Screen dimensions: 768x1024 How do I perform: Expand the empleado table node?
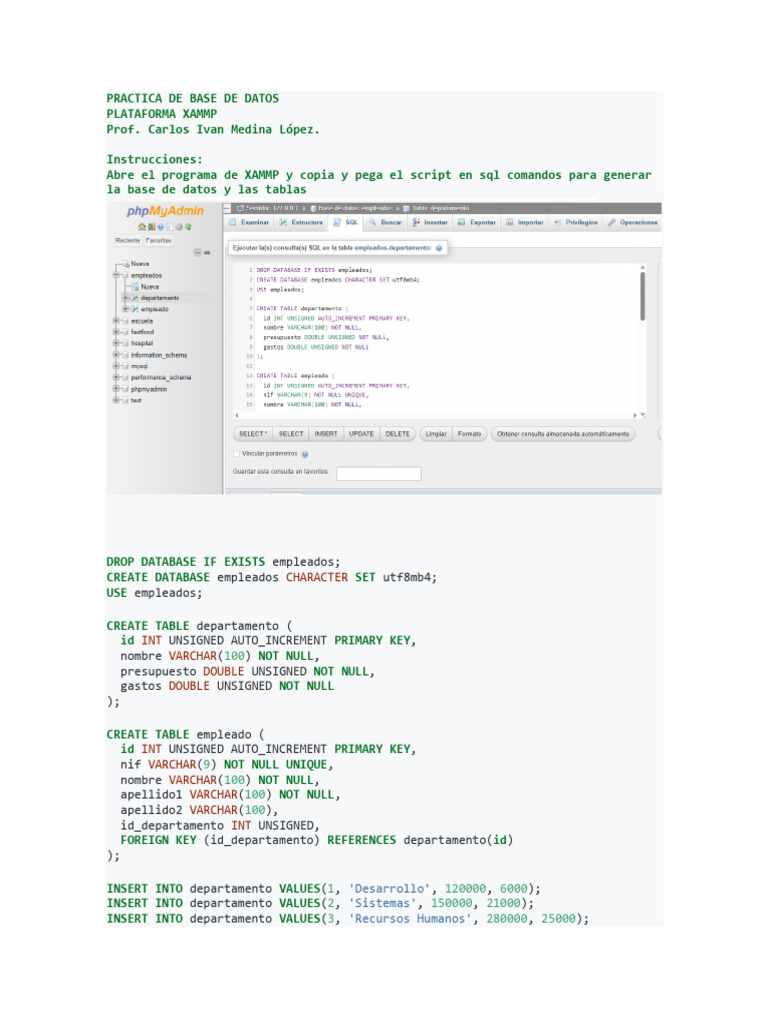pos(125,309)
